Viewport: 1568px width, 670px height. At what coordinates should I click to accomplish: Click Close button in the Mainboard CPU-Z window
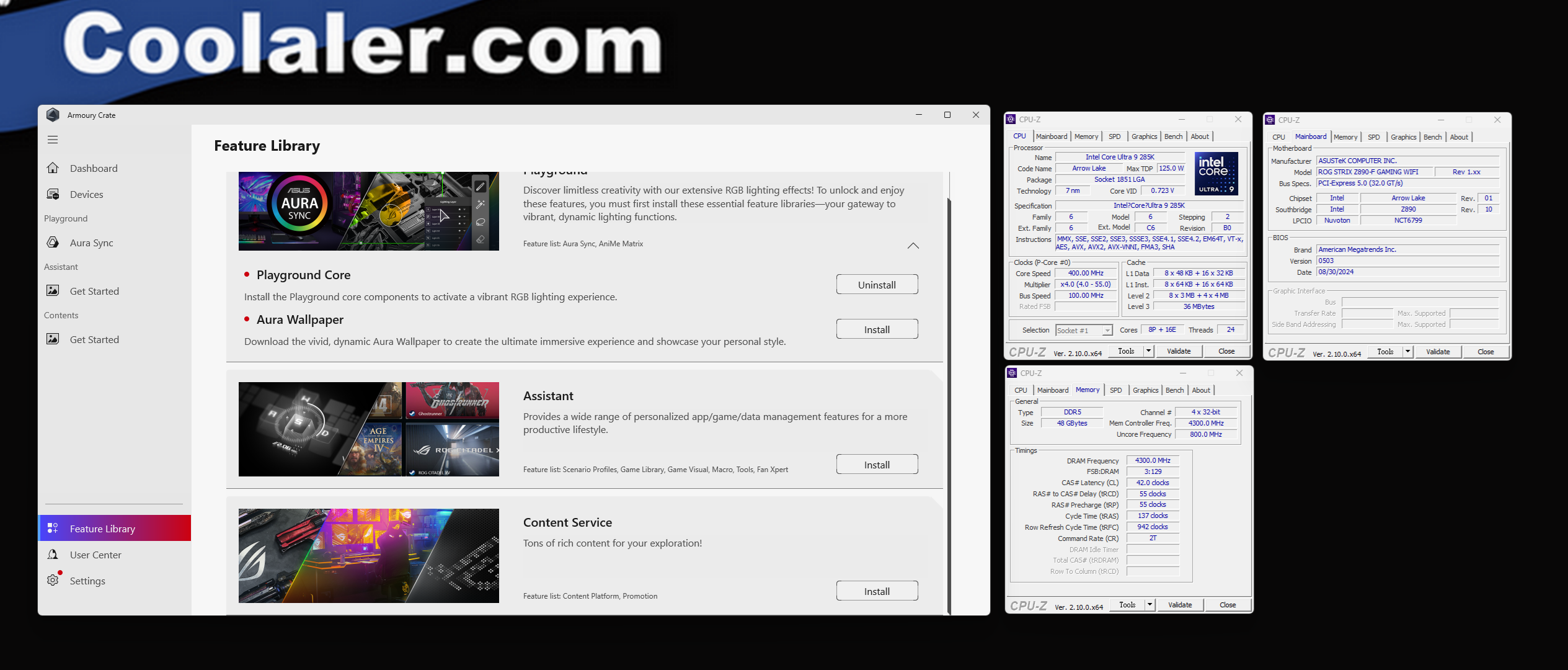tap(1486, 352)
